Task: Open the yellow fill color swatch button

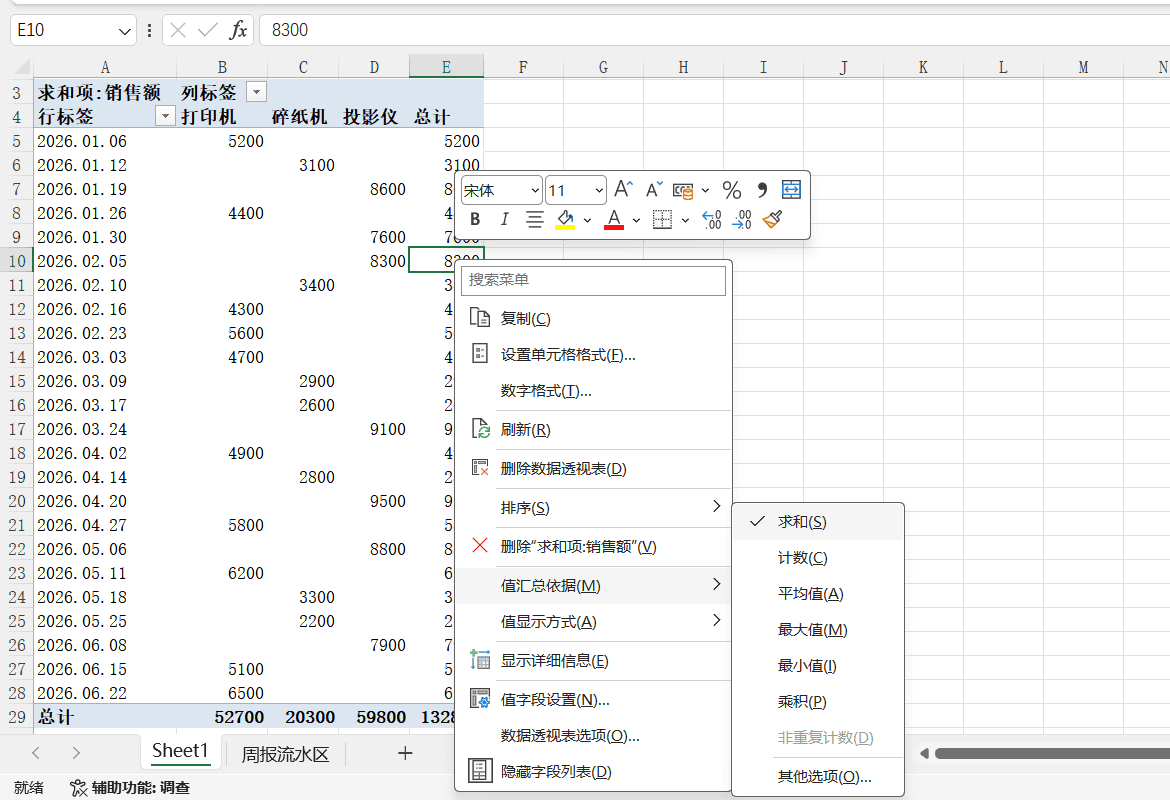Action: click(x=565, y=219)
